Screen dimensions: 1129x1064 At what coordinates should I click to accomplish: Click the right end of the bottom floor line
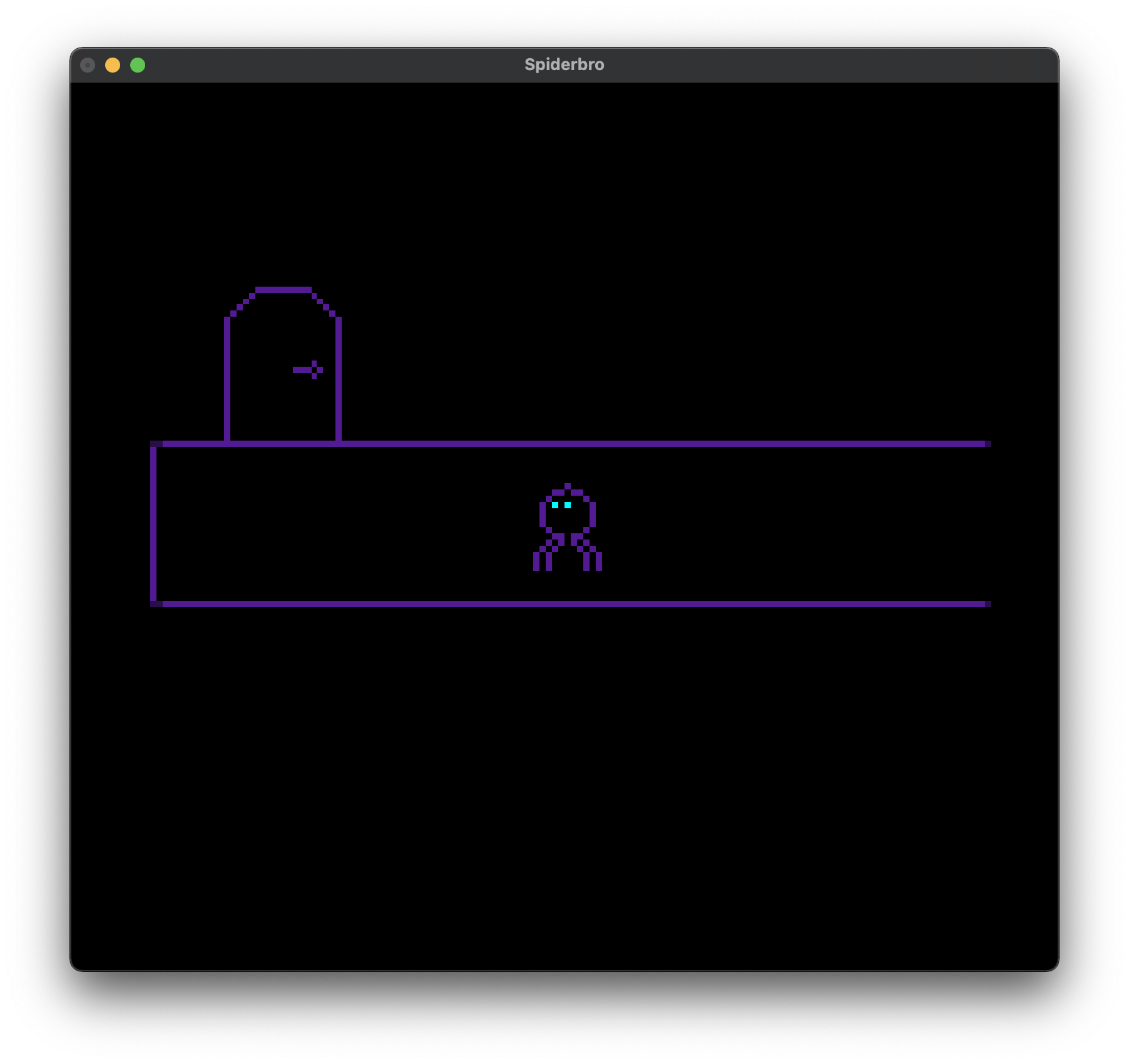(x=987, y=604)
